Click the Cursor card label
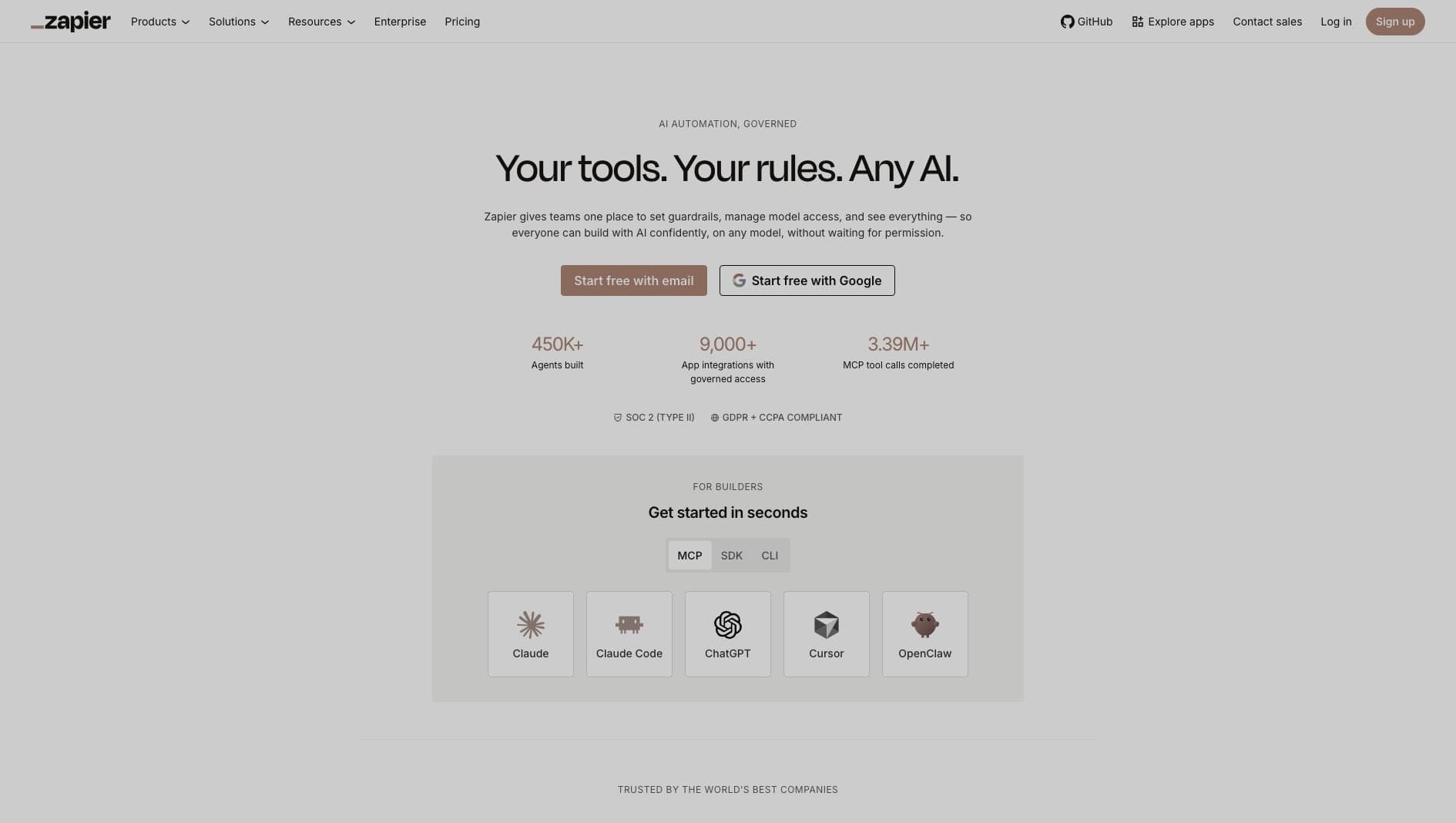The image size is (1456, 823). (827, 653)
